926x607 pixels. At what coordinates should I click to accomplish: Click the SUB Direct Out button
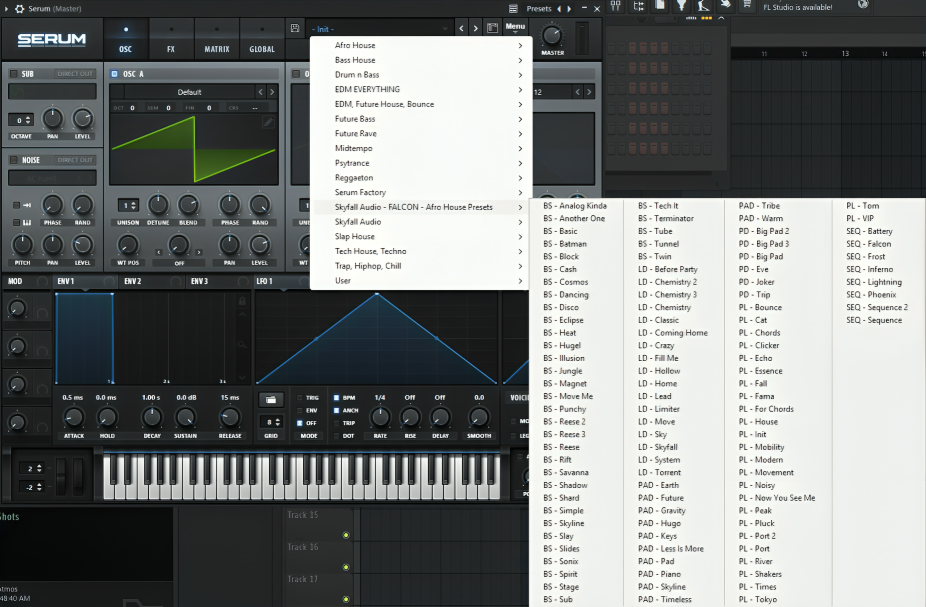76,74
